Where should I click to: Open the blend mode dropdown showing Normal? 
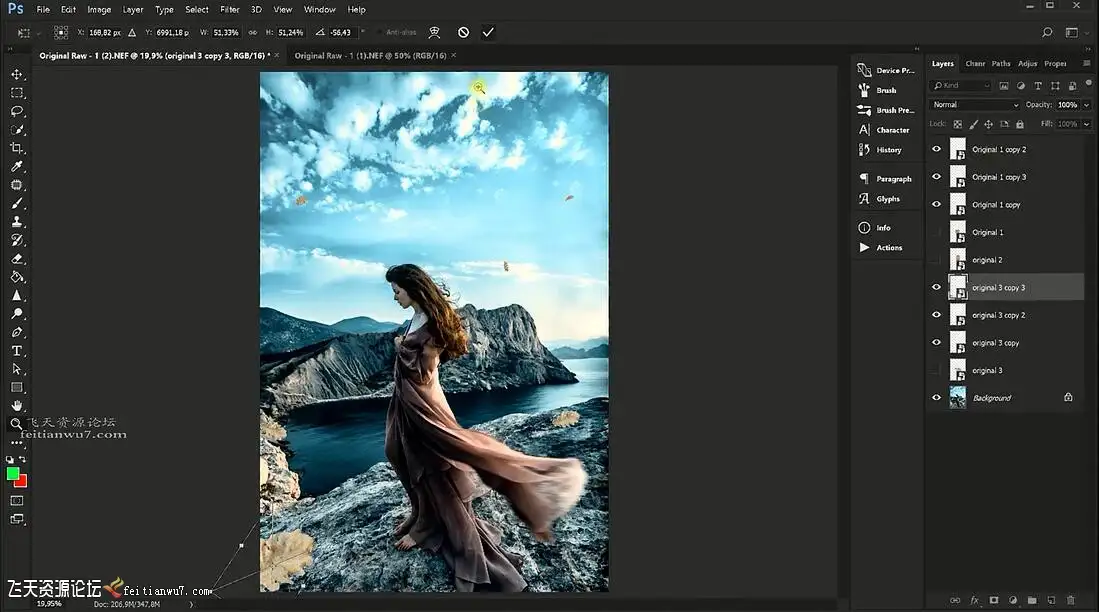[x=974, y=105]
